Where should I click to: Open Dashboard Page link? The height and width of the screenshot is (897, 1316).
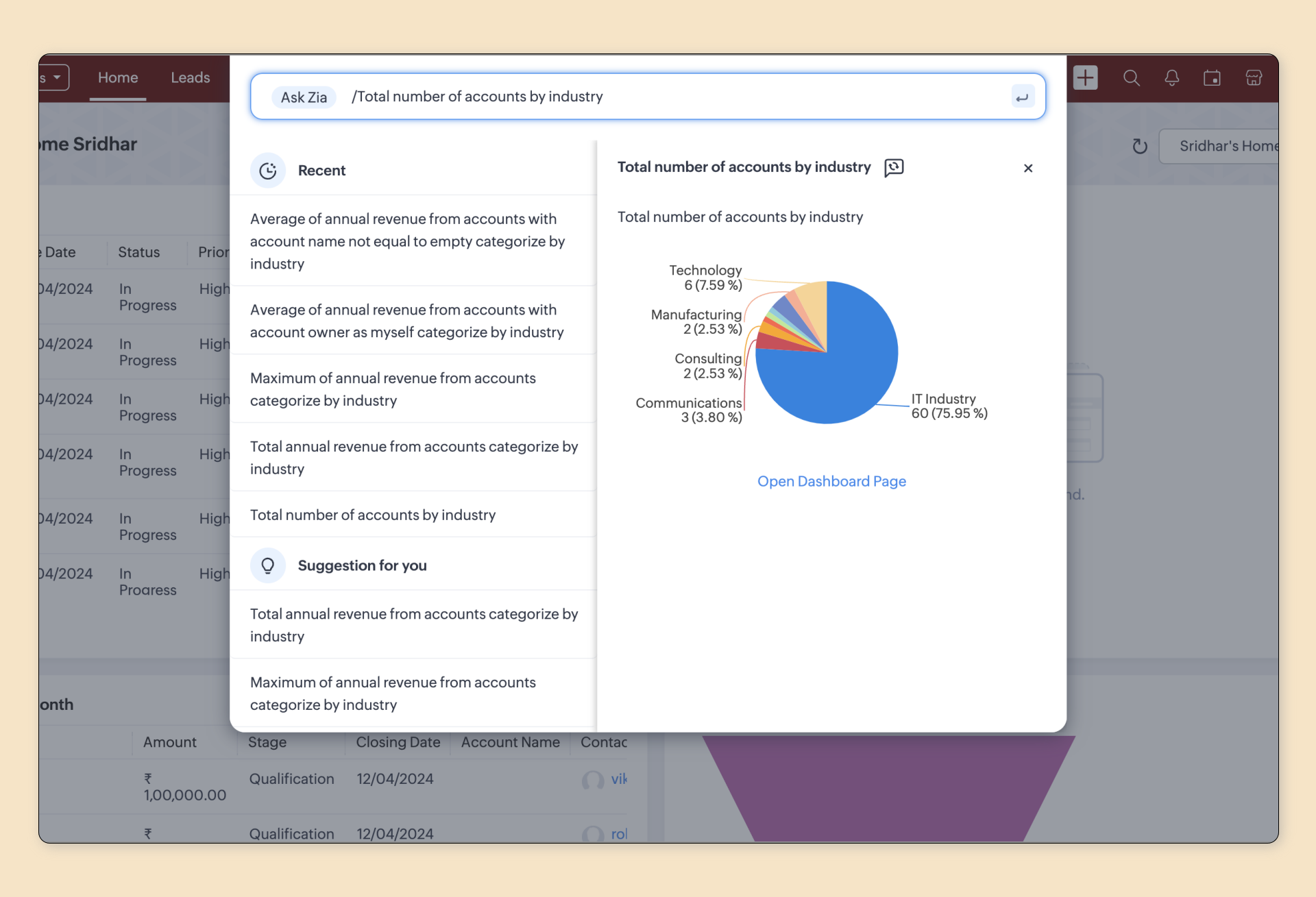(831, 482)
